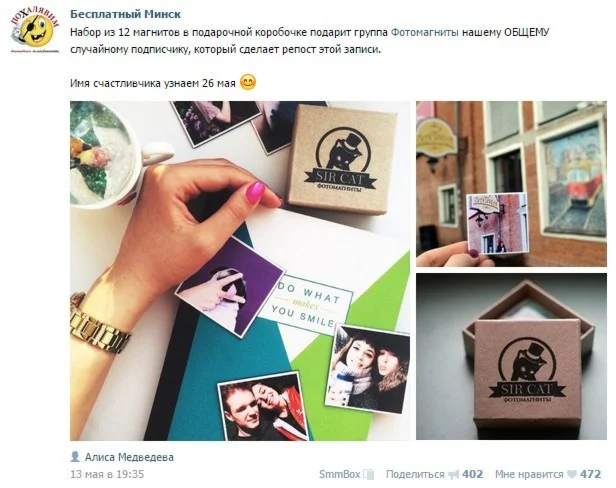
Task: Open the Бесплатный Минск group title
Action: [x=125, y=14]
